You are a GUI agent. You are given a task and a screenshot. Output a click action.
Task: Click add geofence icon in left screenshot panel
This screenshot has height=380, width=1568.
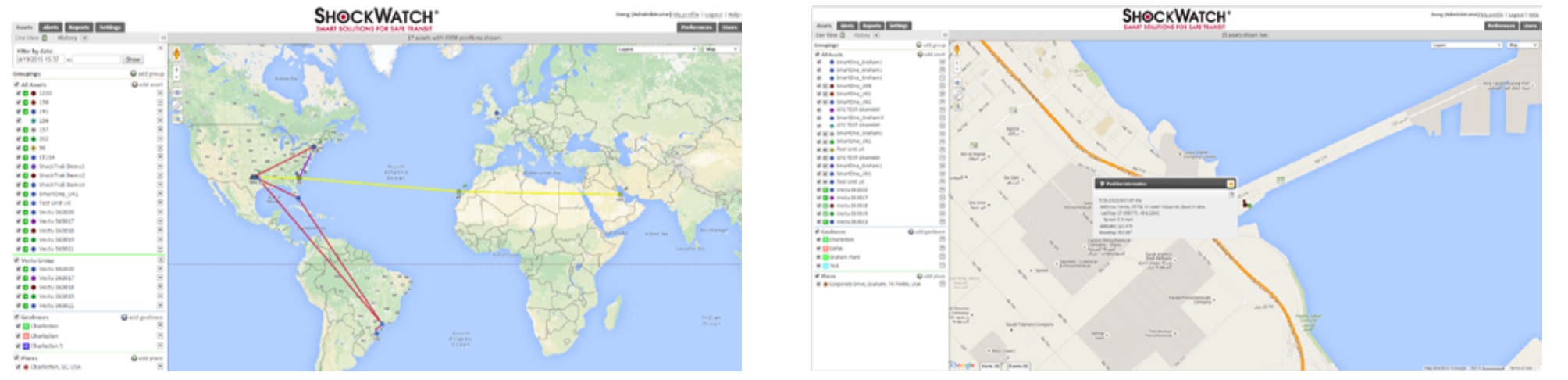point(124,317)
